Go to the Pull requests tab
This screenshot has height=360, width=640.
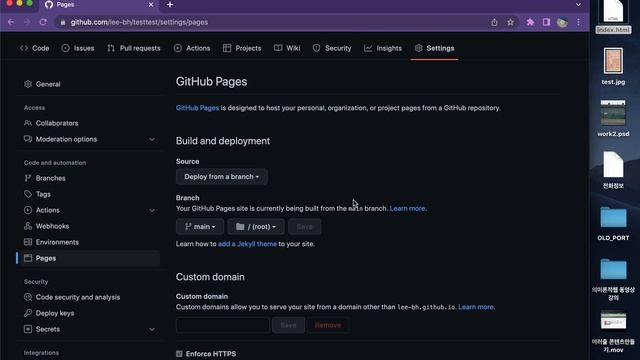point(134,48)
